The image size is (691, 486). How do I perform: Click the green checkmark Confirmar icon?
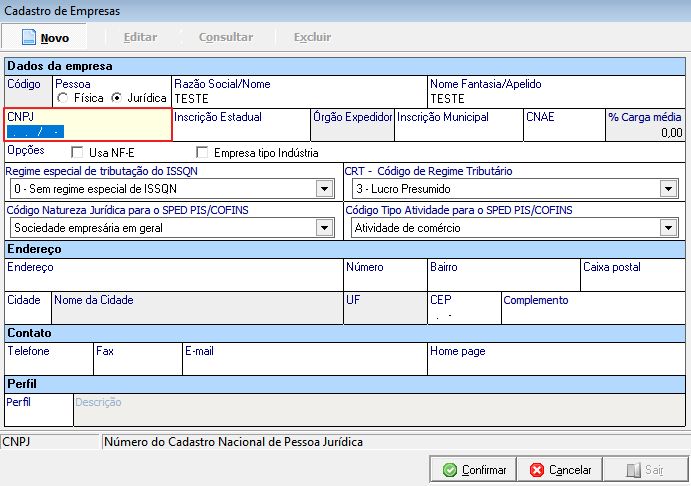450,470
